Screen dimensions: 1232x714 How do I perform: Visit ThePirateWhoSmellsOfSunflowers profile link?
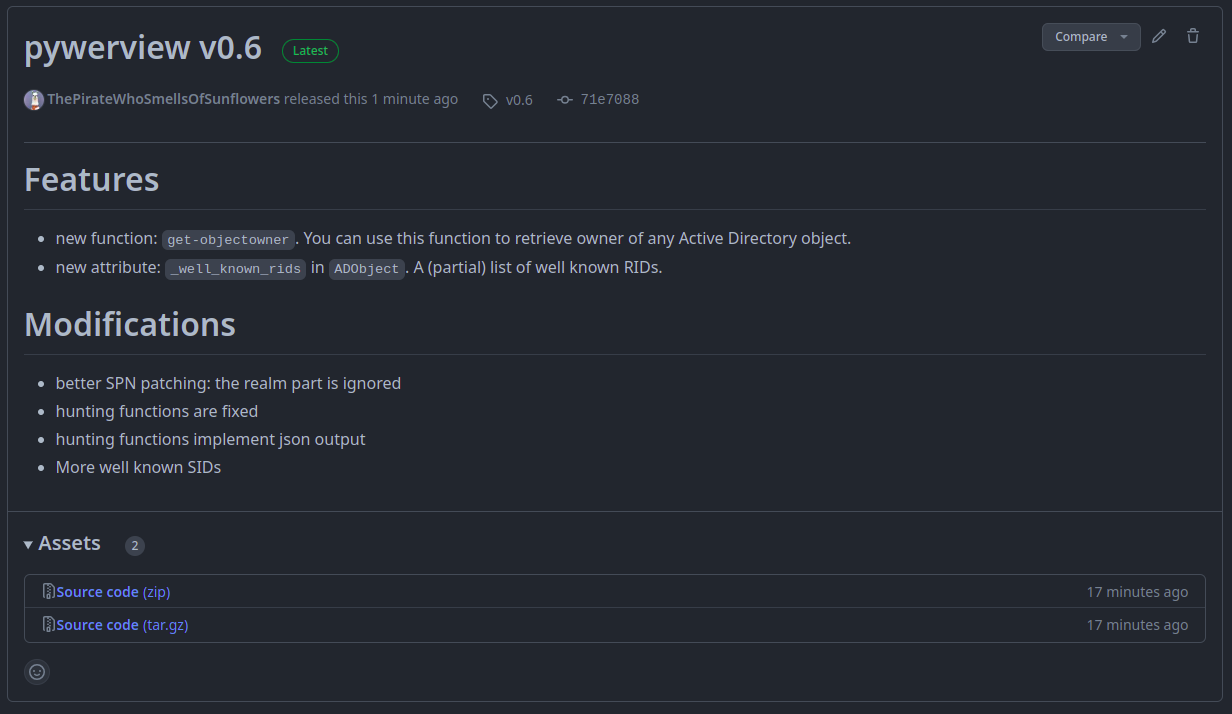coord(163,99)
